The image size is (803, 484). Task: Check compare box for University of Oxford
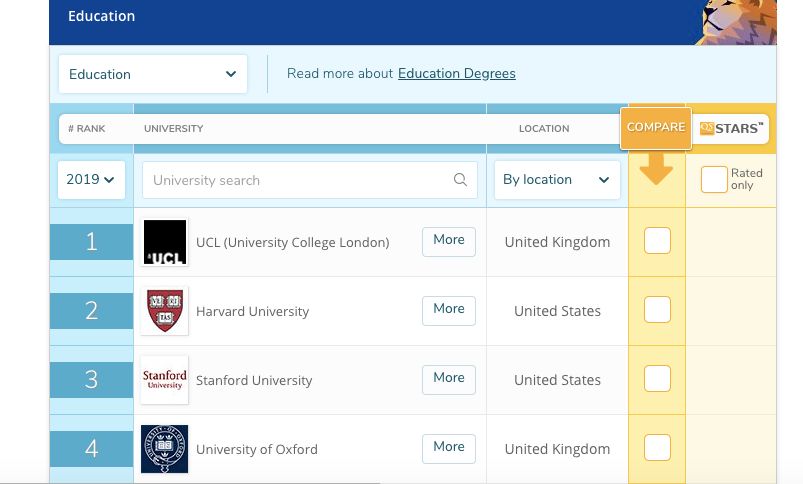point(657,448)
